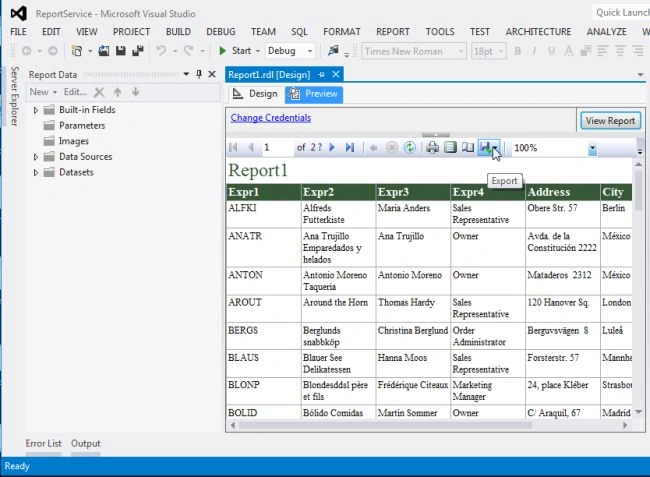Click the Export icon in report toolbar
The image size is (650, 477).
pos(485,147)
